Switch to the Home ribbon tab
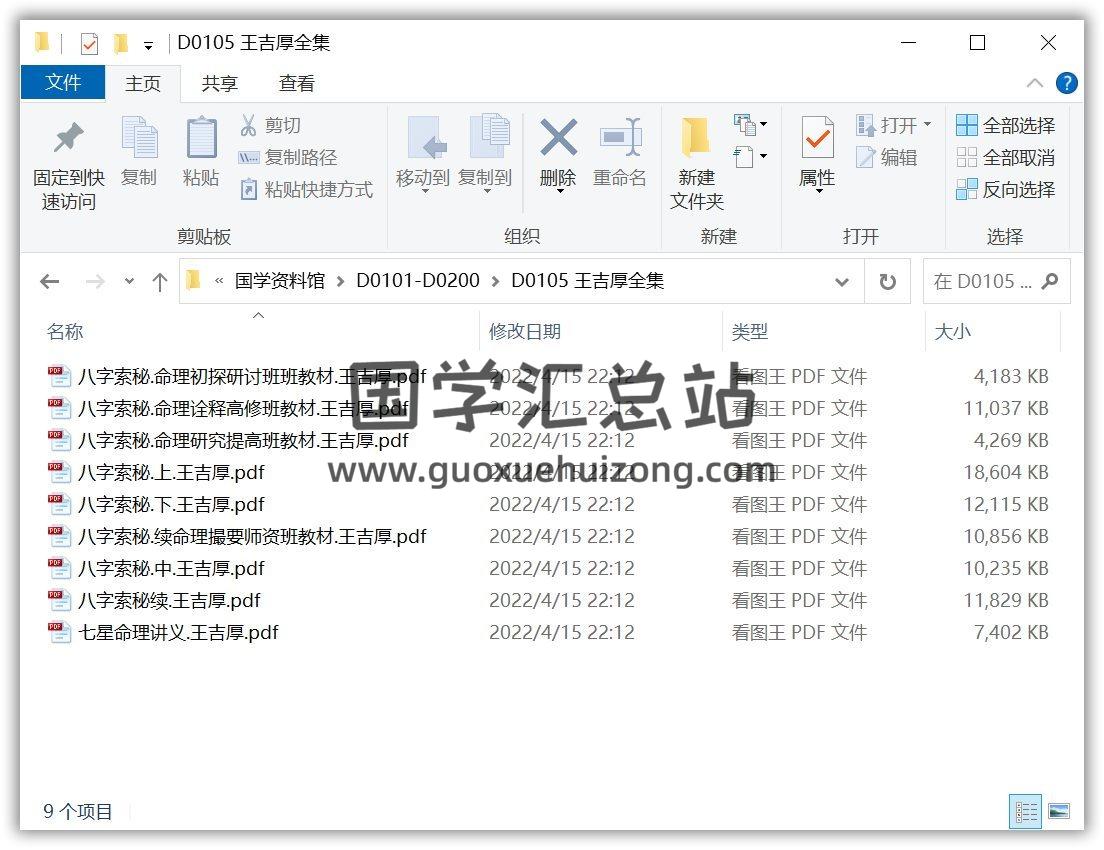This screenshot has height=850, width=1104. tap(143, 83)
